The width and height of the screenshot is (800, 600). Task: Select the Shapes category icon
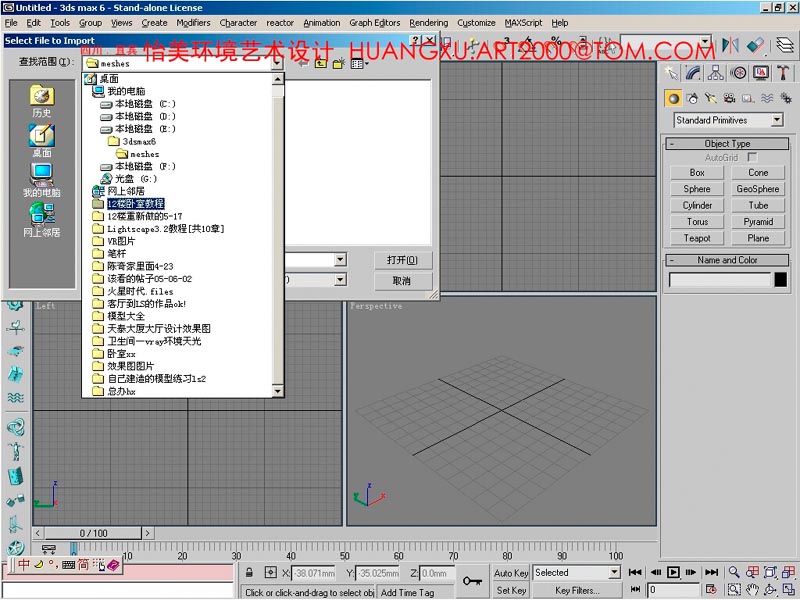coord(692,98)
